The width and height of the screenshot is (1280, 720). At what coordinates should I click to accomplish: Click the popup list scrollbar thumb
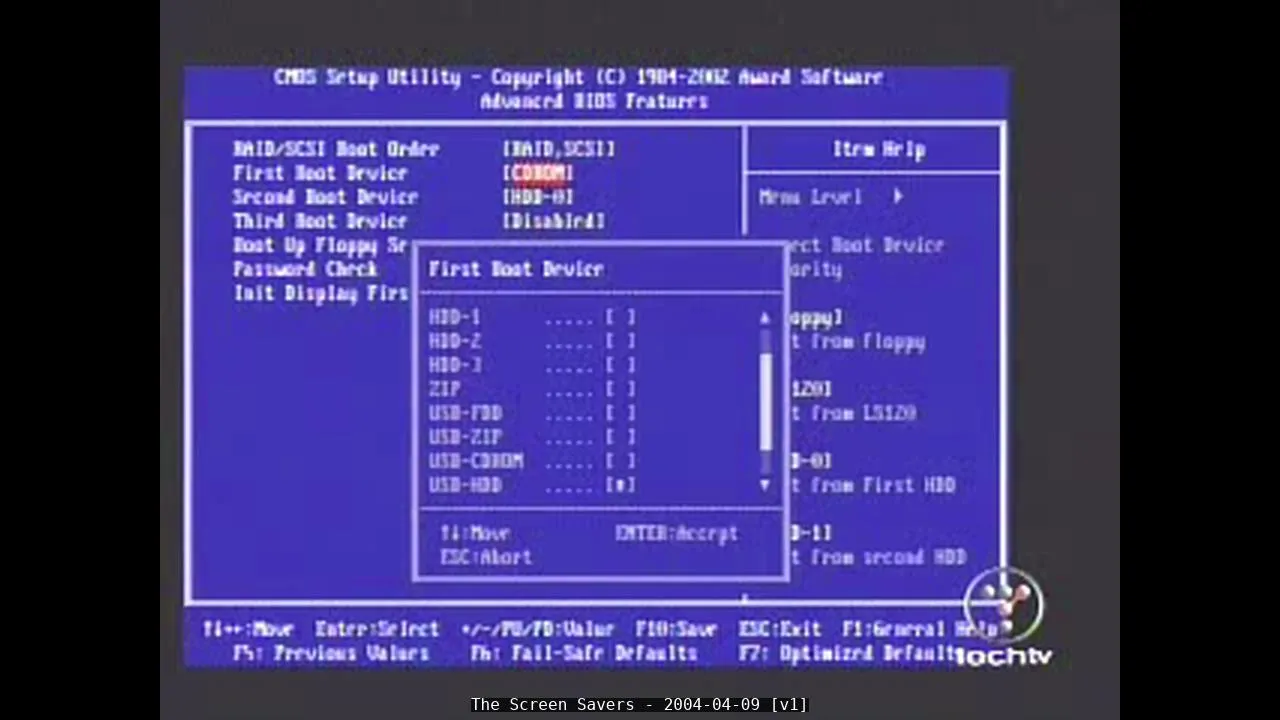pos(766,403)
